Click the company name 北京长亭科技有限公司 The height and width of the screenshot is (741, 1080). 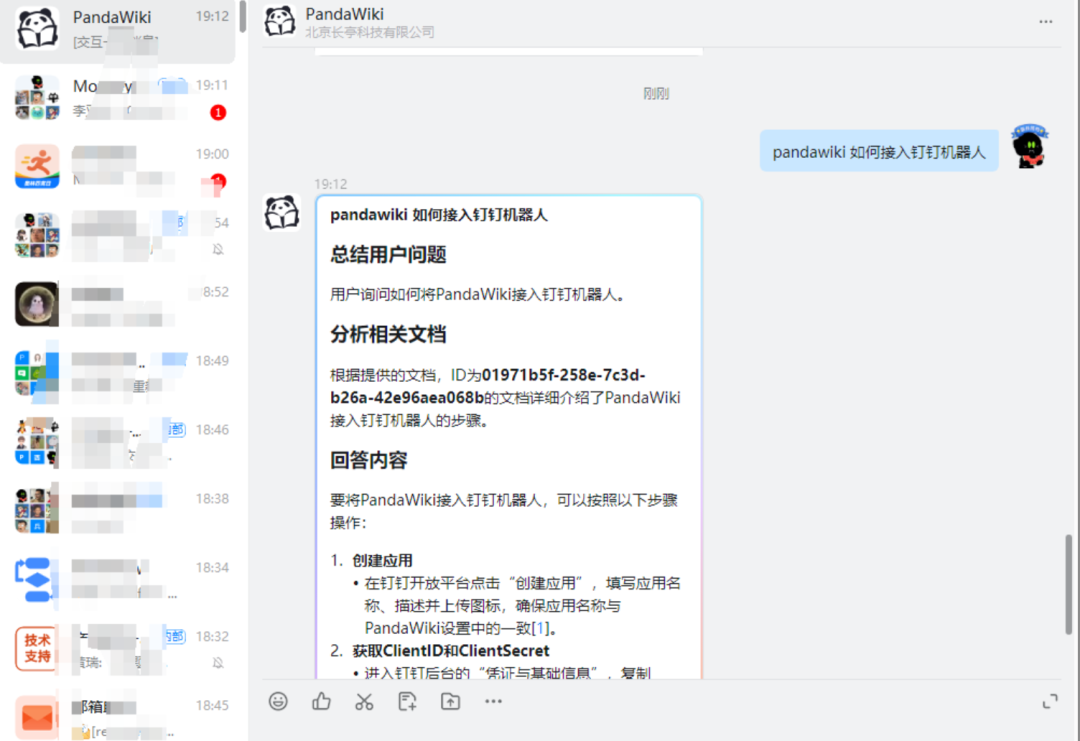[370, 32]
